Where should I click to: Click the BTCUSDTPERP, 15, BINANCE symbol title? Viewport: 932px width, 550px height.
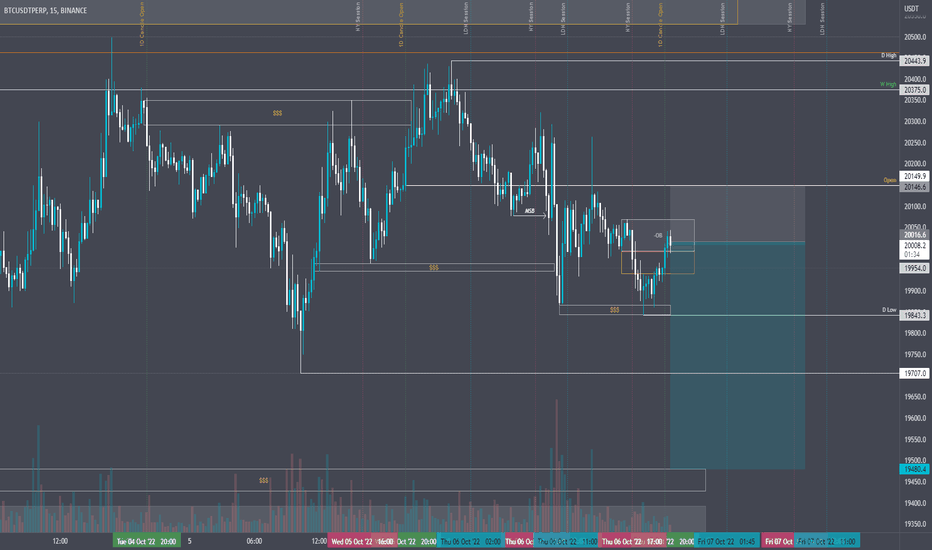click(45, 11)
